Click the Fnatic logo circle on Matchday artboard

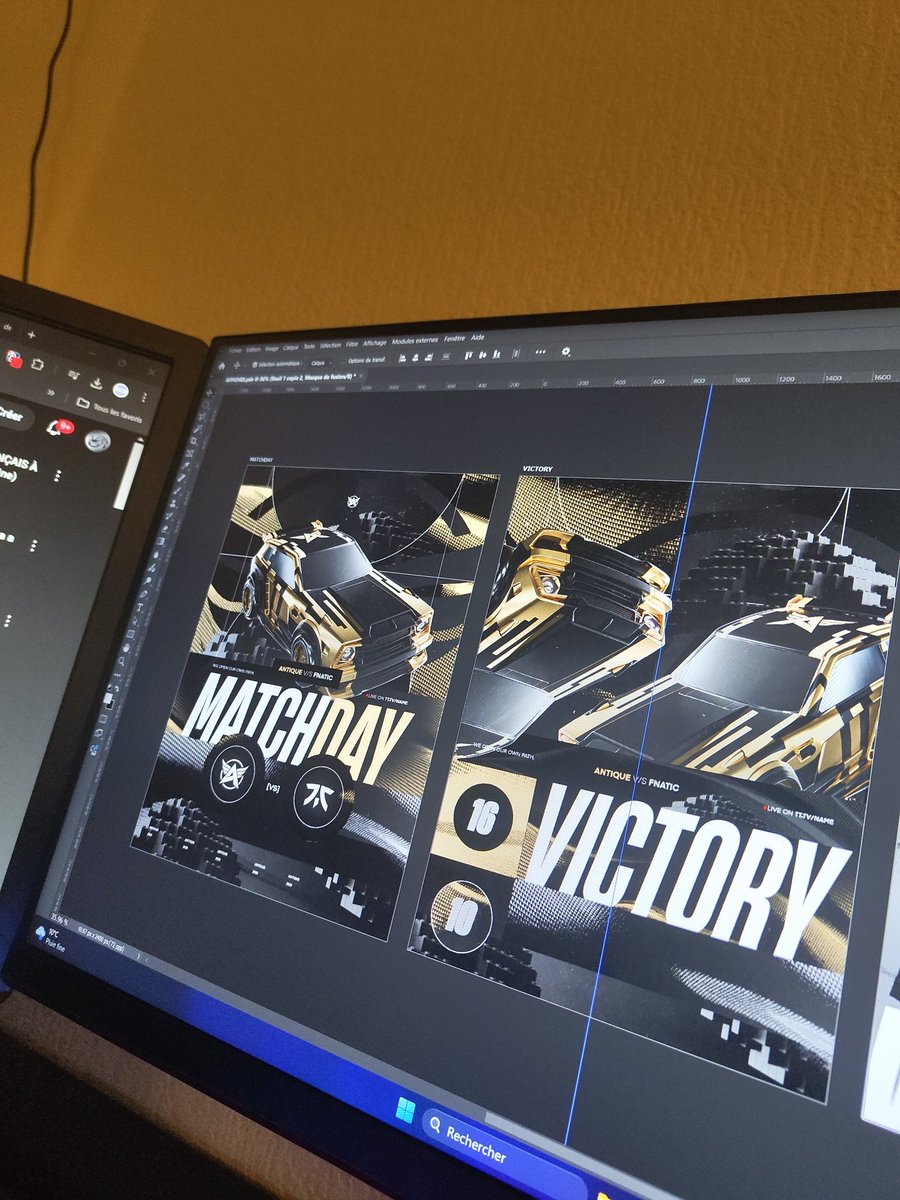tap(322, 797)
